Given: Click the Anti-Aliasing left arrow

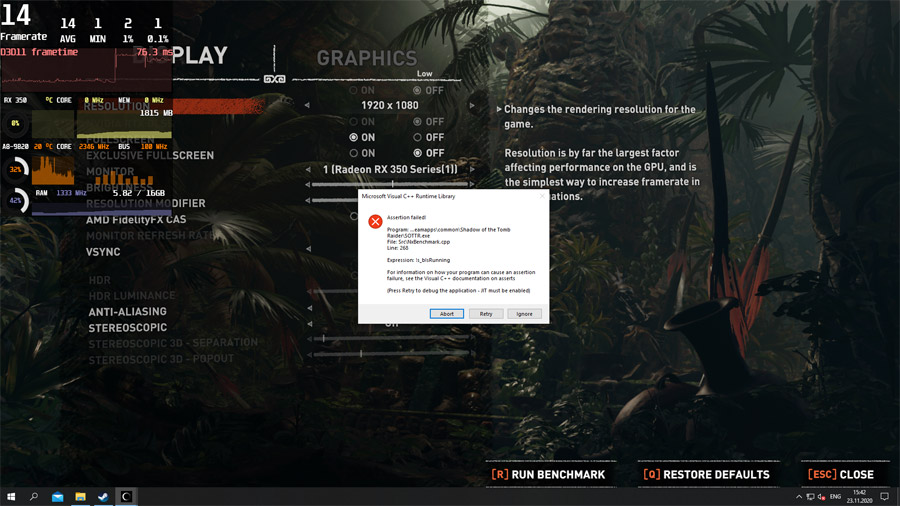Looking at the screenshot, I should pos(309,309).
